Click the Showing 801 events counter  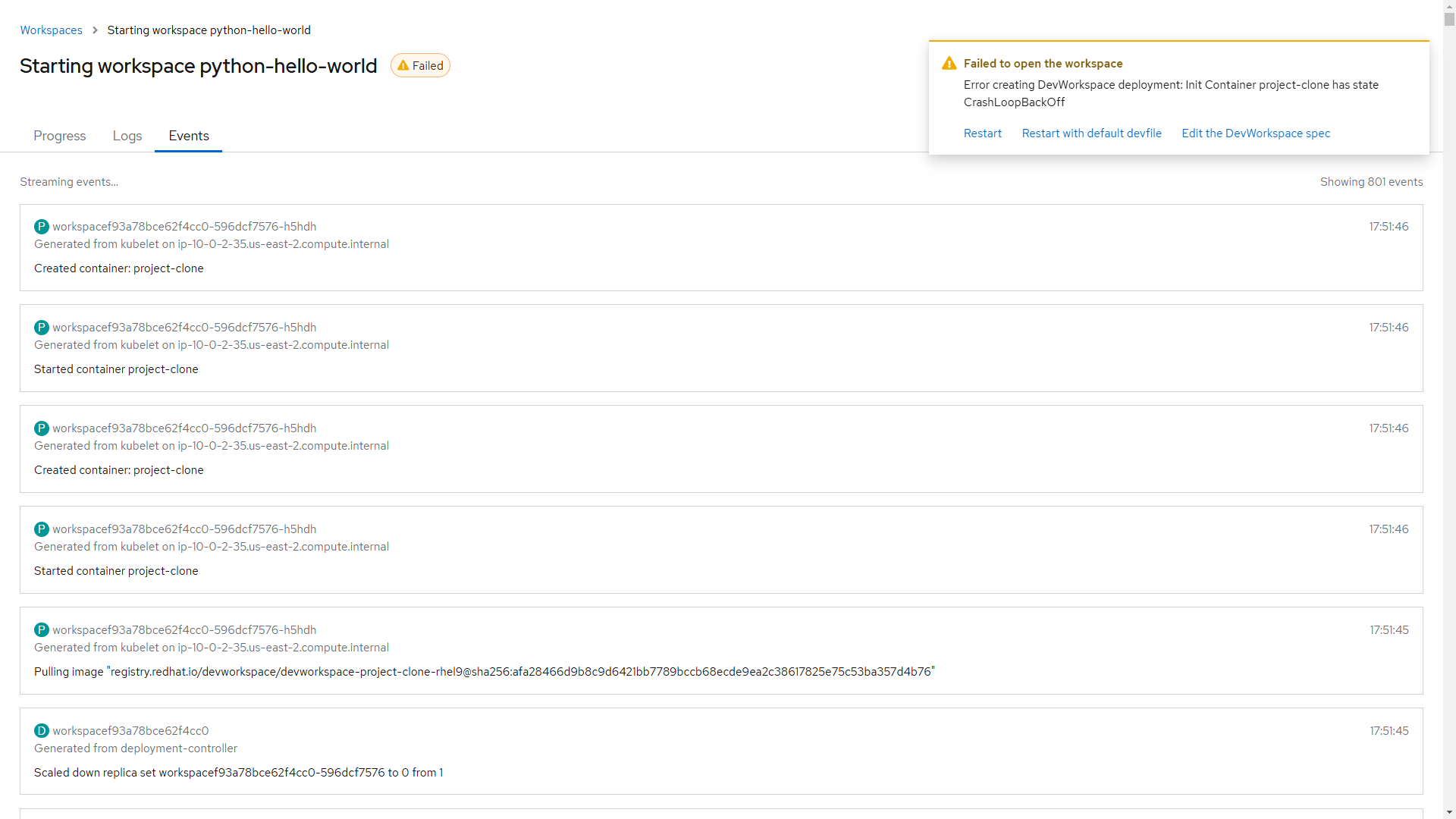[x=1370, y=182]
